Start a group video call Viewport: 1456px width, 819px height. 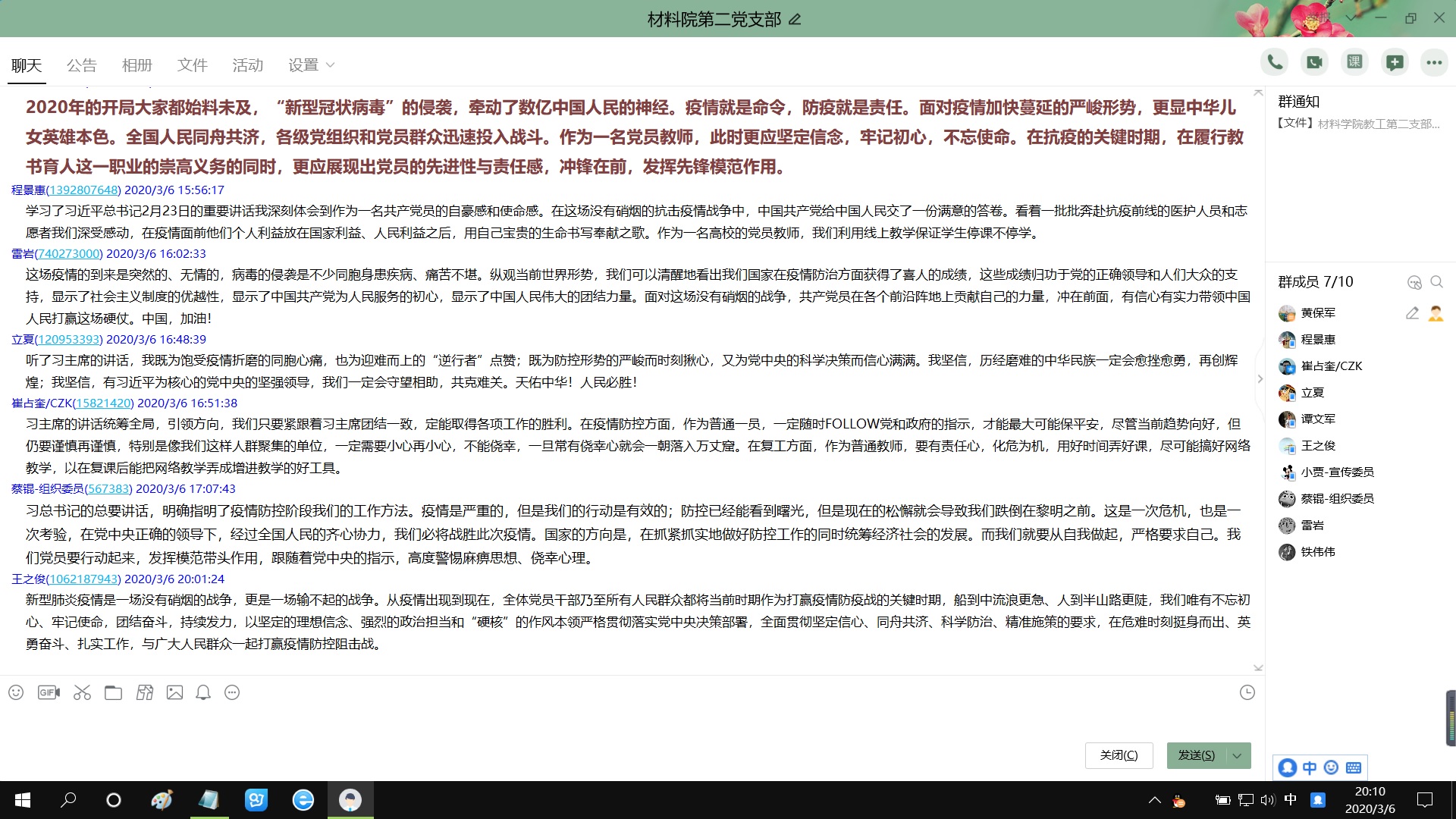[x=1314, y=62]
